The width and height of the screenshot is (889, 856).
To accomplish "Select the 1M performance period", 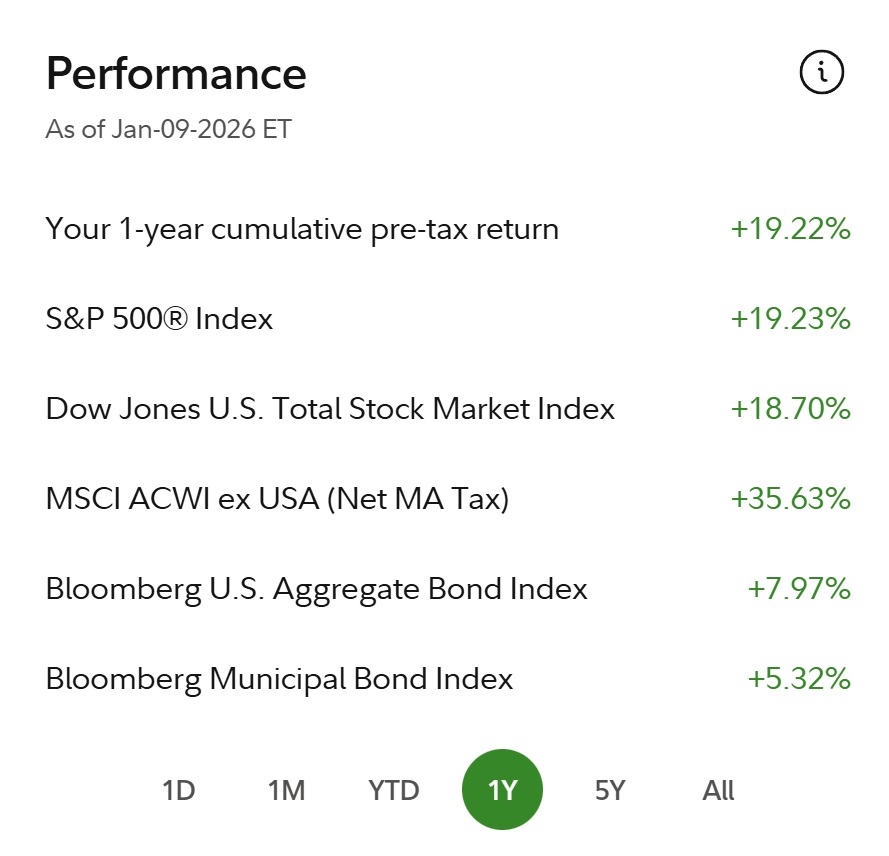I will point(286,790).
